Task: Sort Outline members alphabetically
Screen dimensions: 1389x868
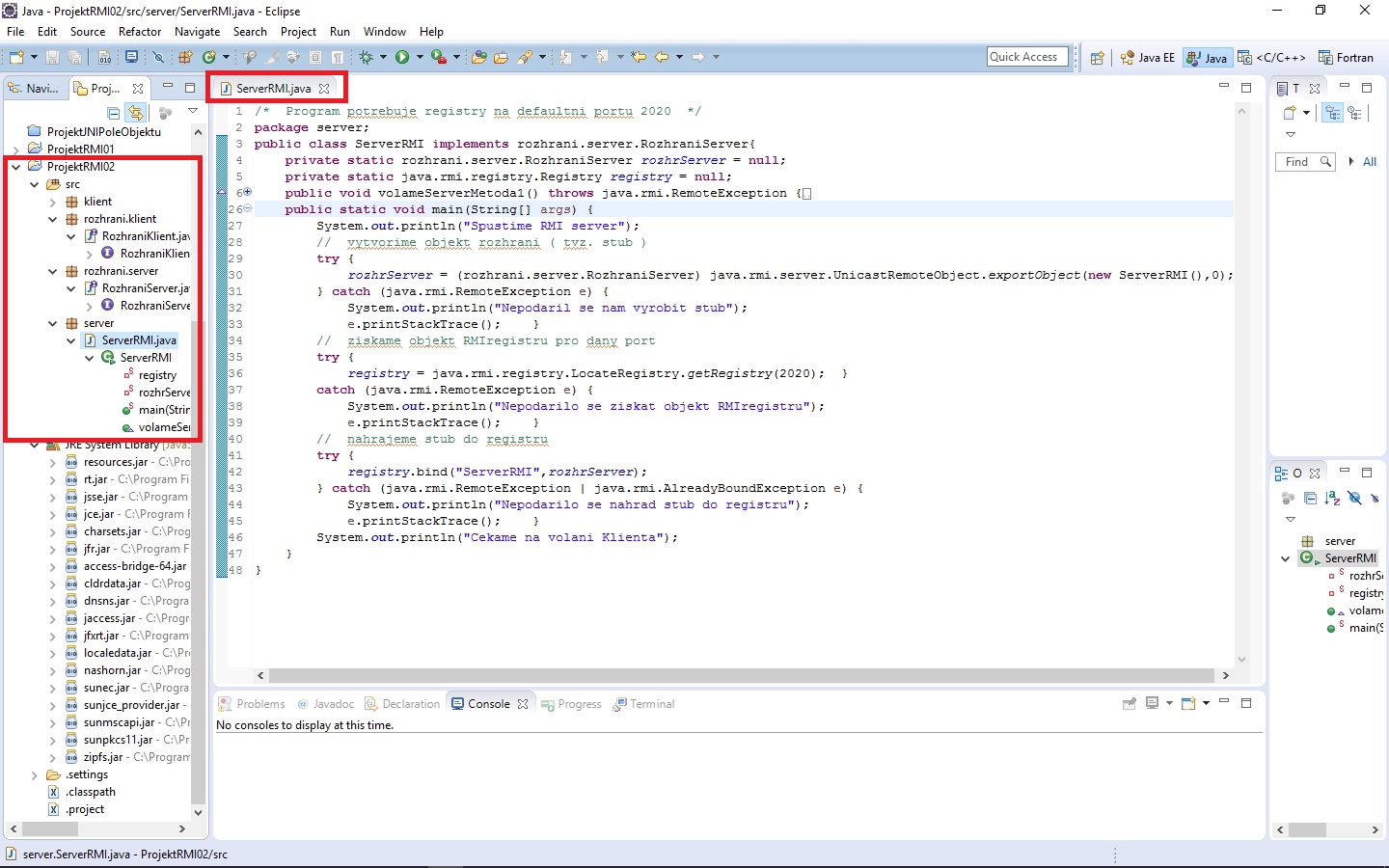Action: tap(1333, 499)
